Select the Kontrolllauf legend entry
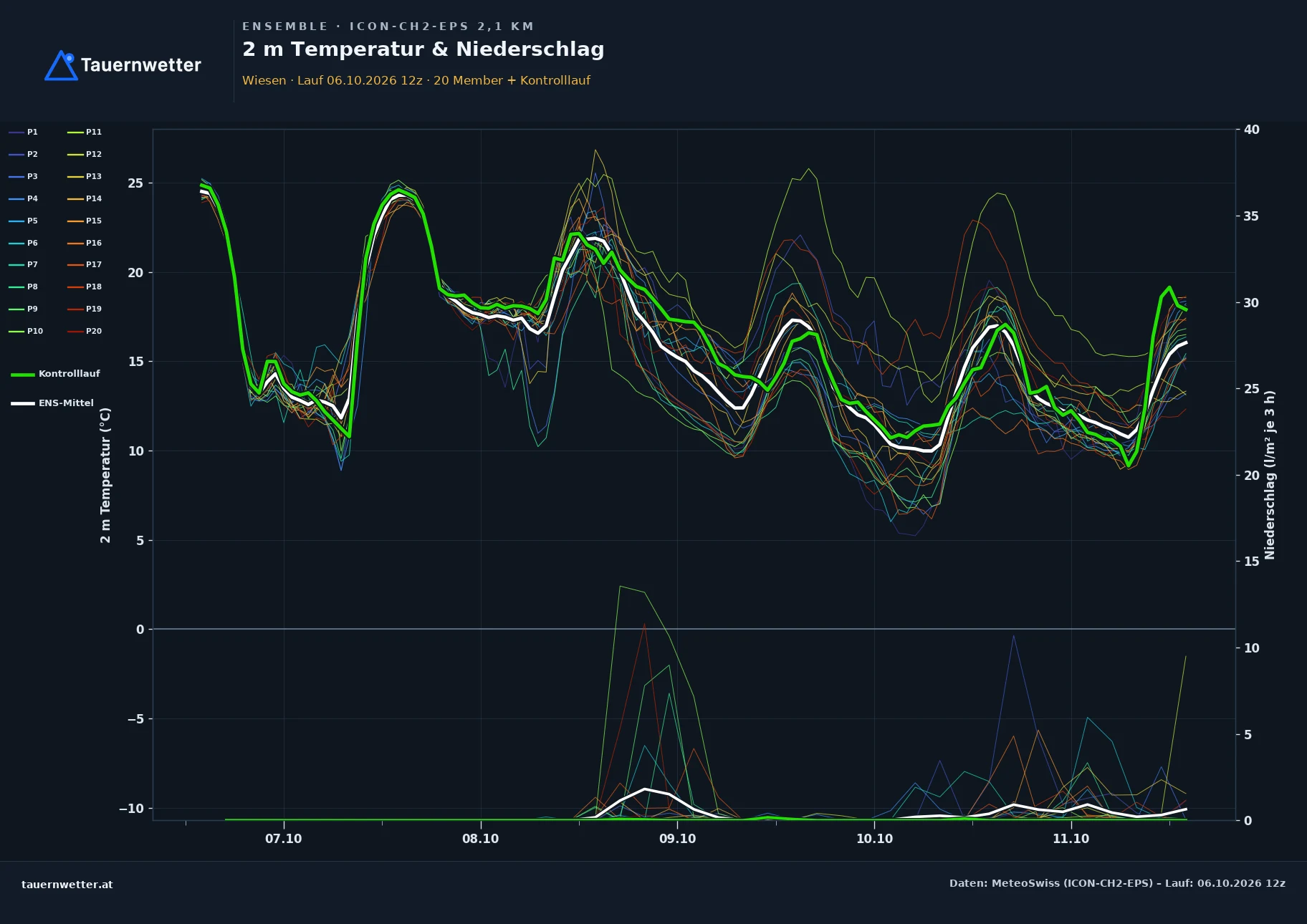 click(56, 374)
